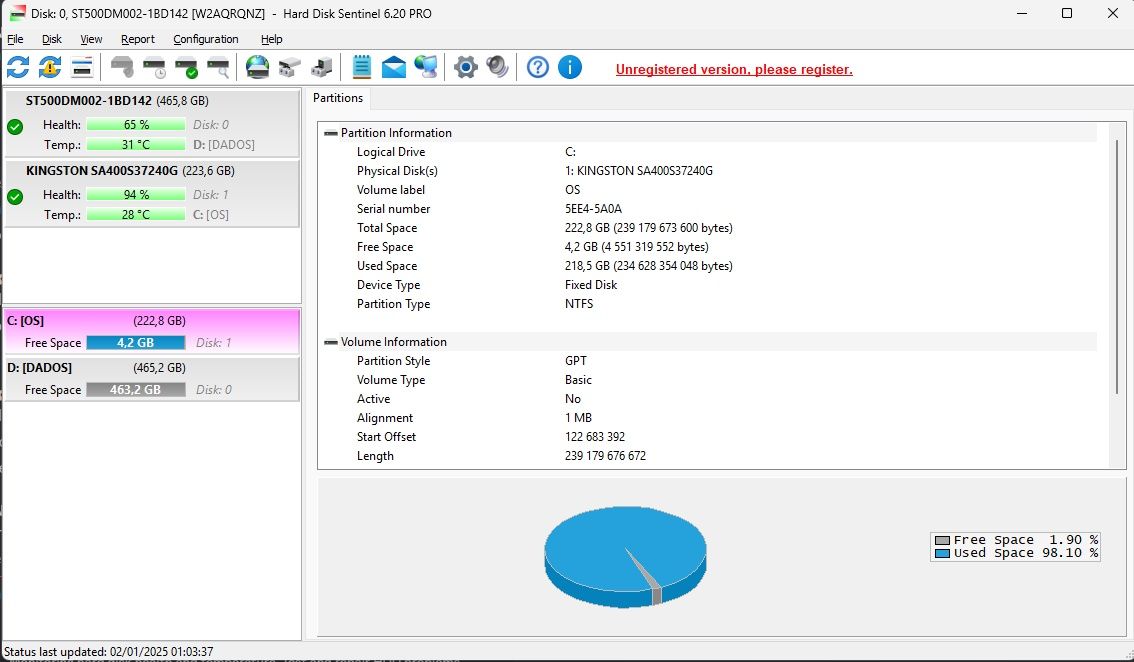Click the Length value '239 179 676 672'
This screenshot has width=1134, height=662.
[605, 456]
